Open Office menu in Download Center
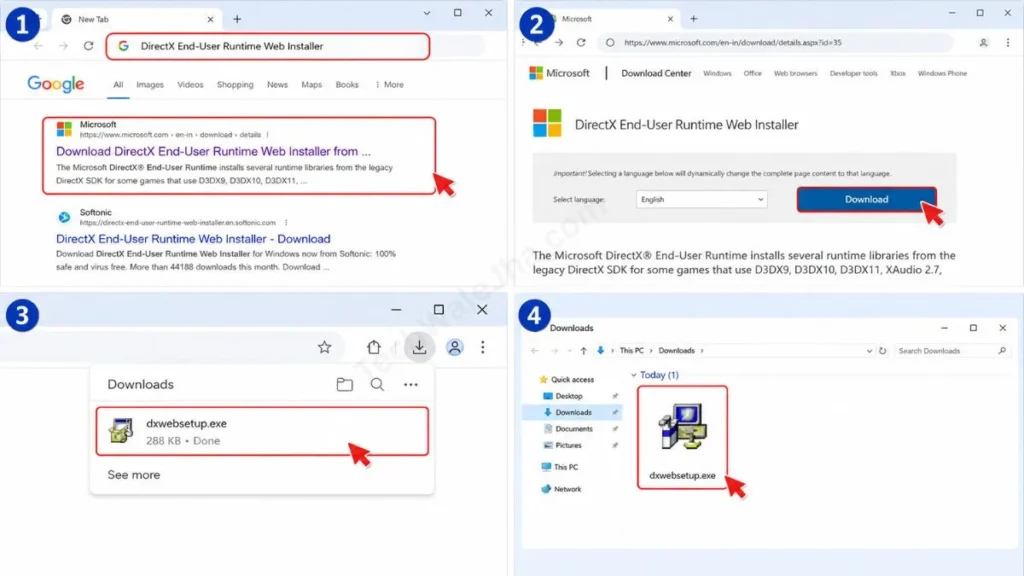The height and width of the screenshot is (576, 1024). pos(752,73)
